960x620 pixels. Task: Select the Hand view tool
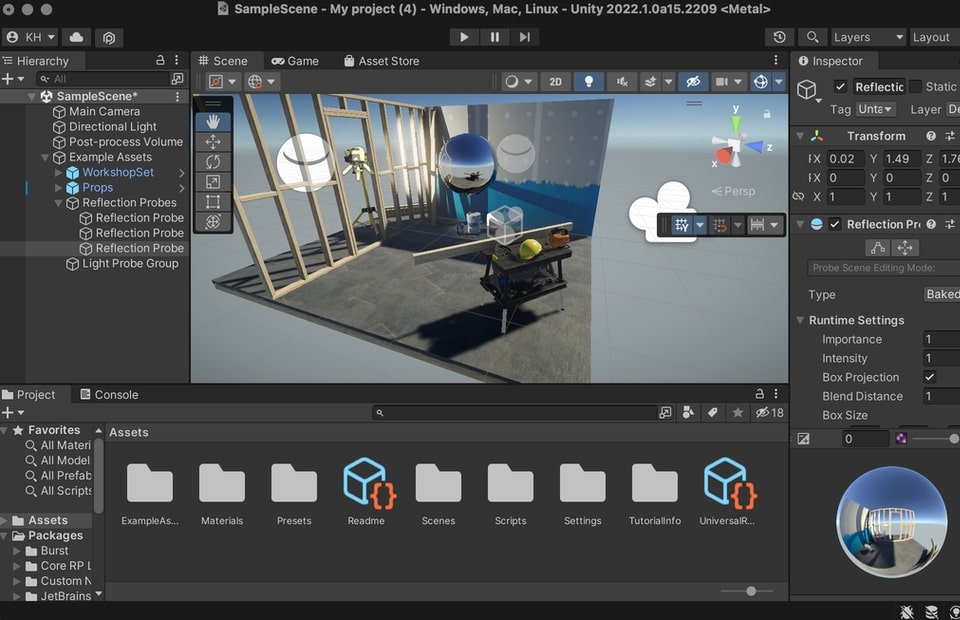(212, 122)
